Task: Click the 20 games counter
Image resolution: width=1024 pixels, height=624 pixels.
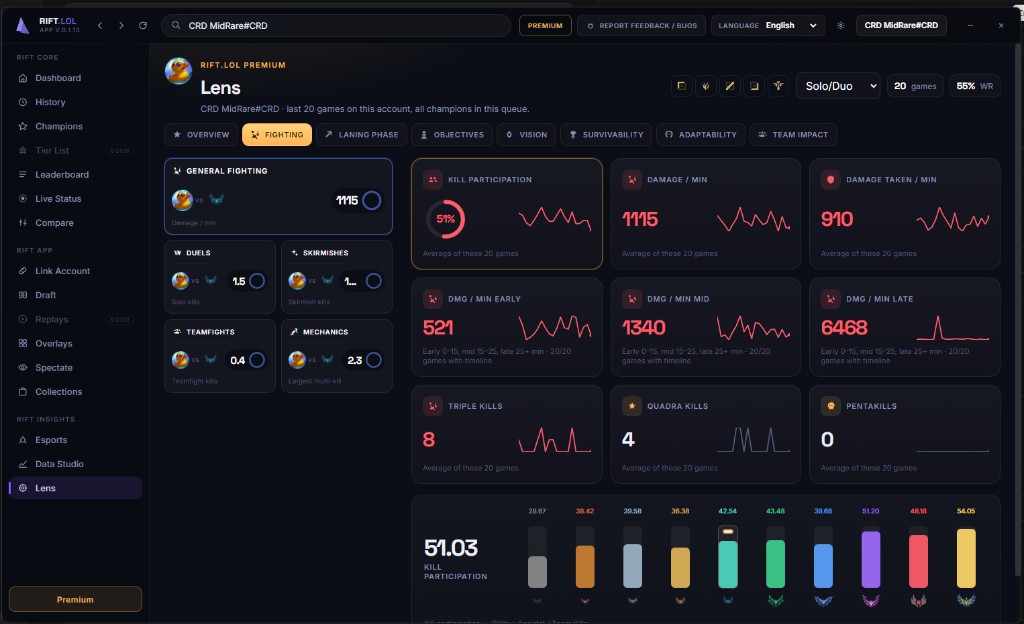Action: (915, 86)
